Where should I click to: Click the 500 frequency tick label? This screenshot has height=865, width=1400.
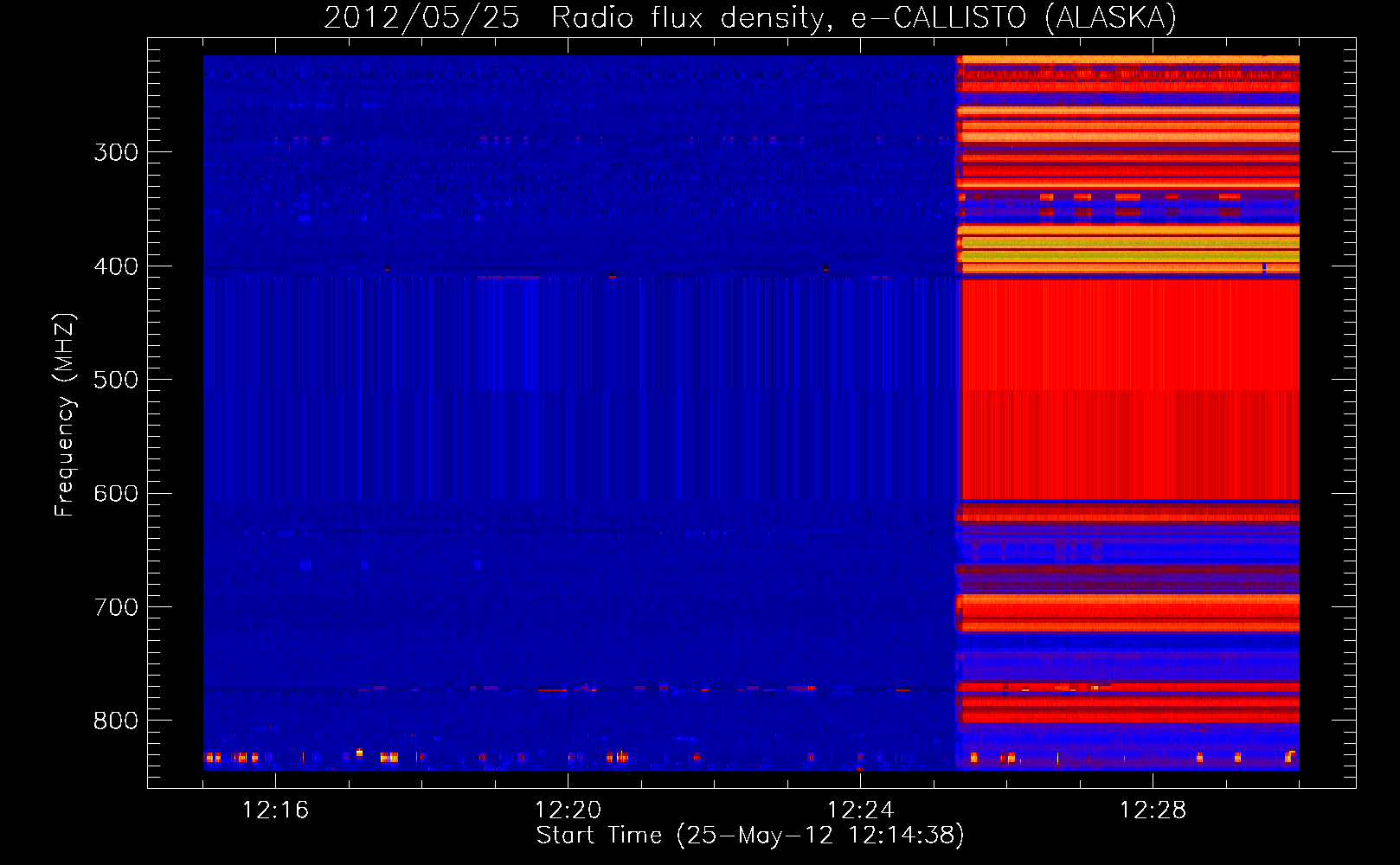[x=116, y=380]
